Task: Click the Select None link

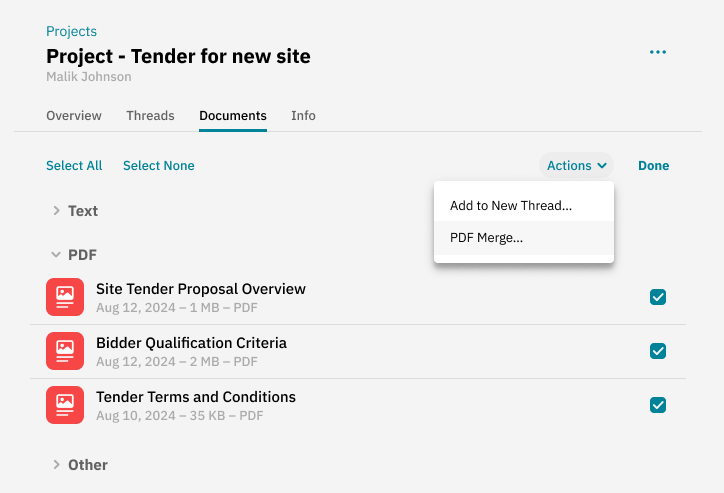Action: pyautogui.click(x=159, y=166)
